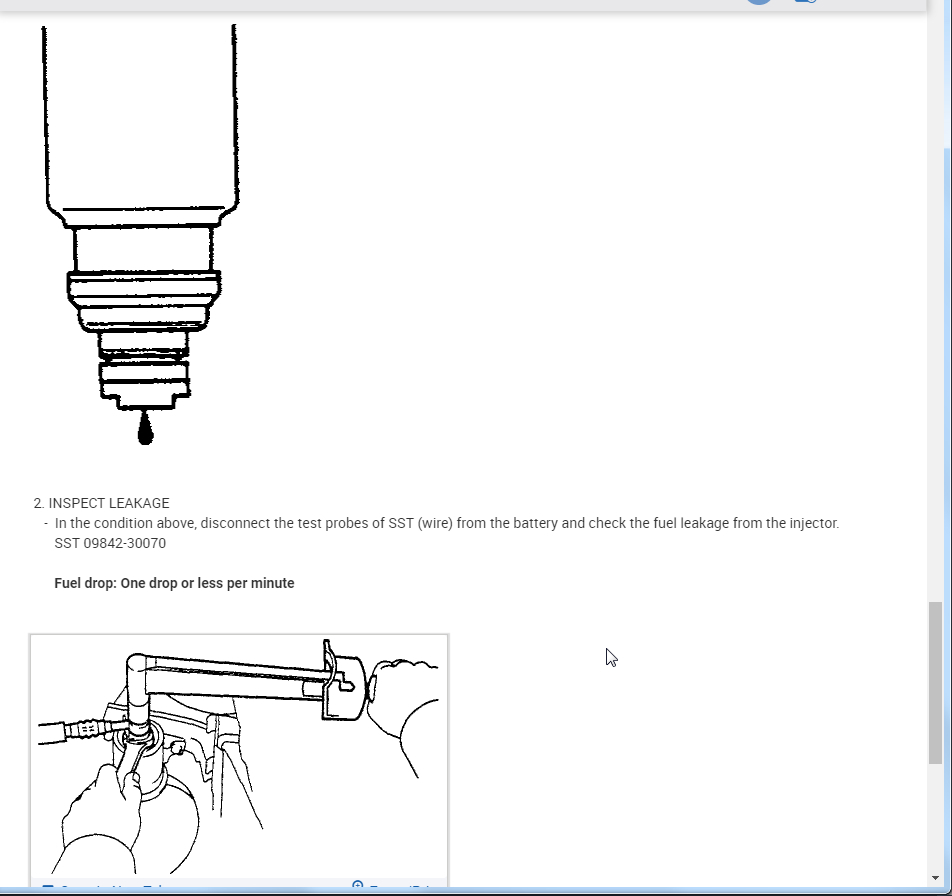Click the scrollbar down arrow at bottom right
Image resolution: width=952 pixels, height=896 pixels.
pos(935,878)
